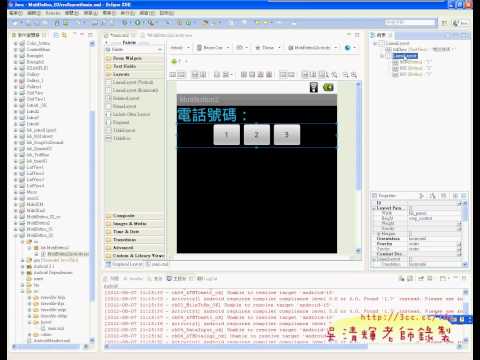Expand the values folder

pos(29,335)
